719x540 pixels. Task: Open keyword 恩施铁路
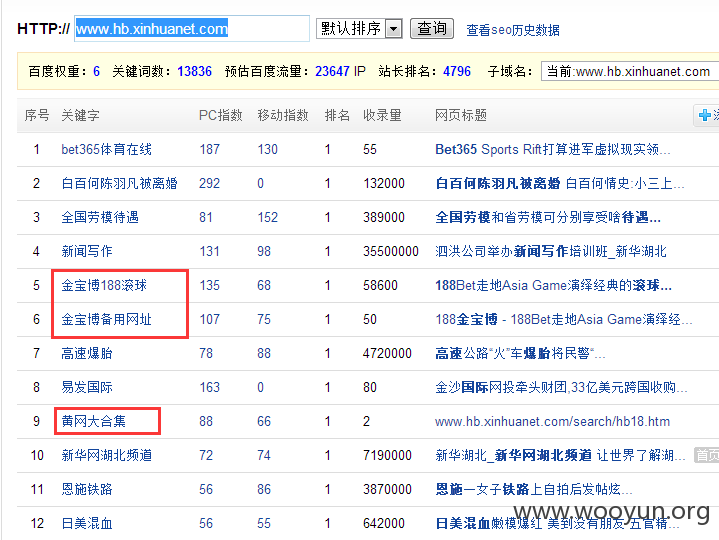click(87, 489)
